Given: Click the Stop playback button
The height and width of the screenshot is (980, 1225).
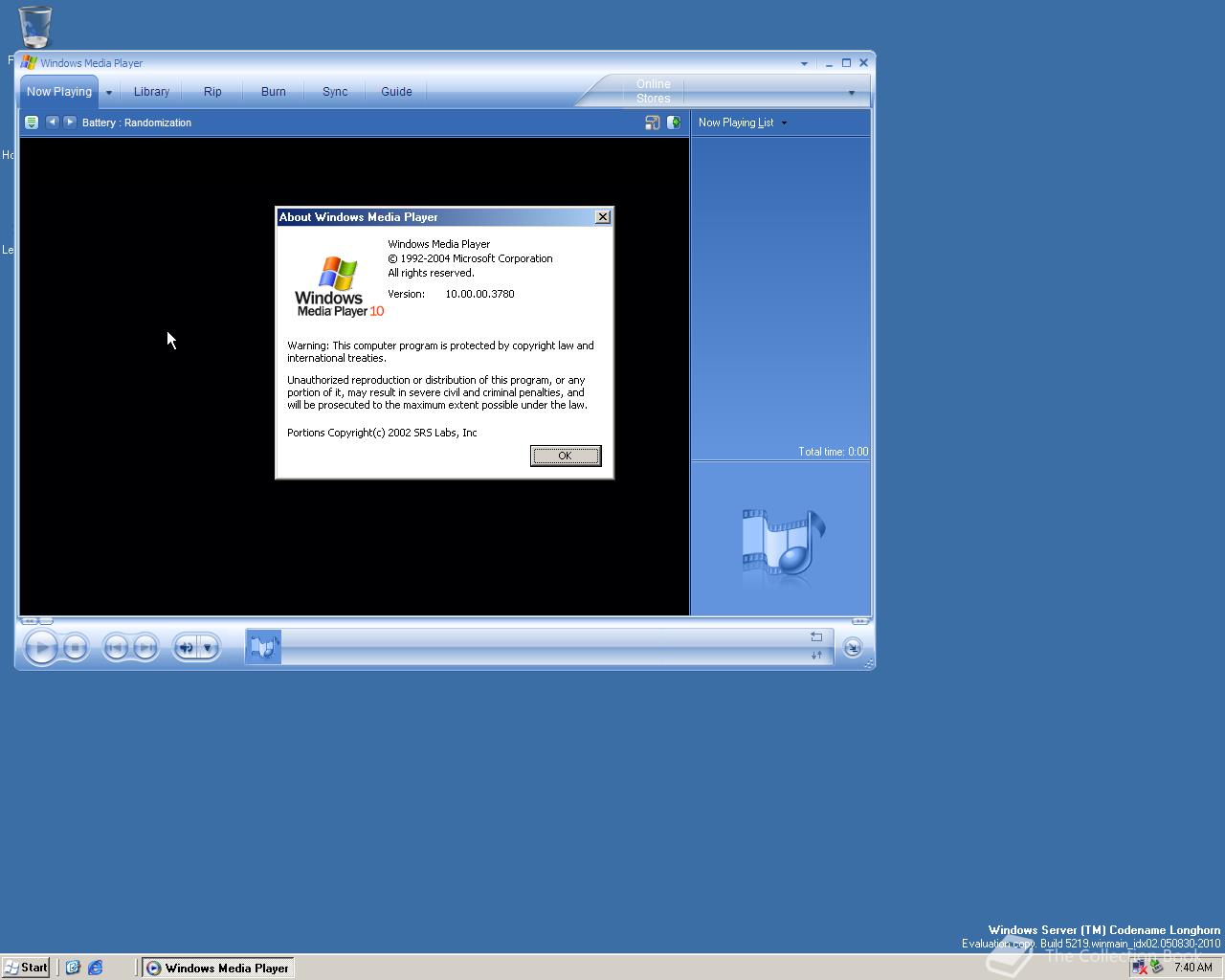Looking at the screenshot, I should click(76, 648).
